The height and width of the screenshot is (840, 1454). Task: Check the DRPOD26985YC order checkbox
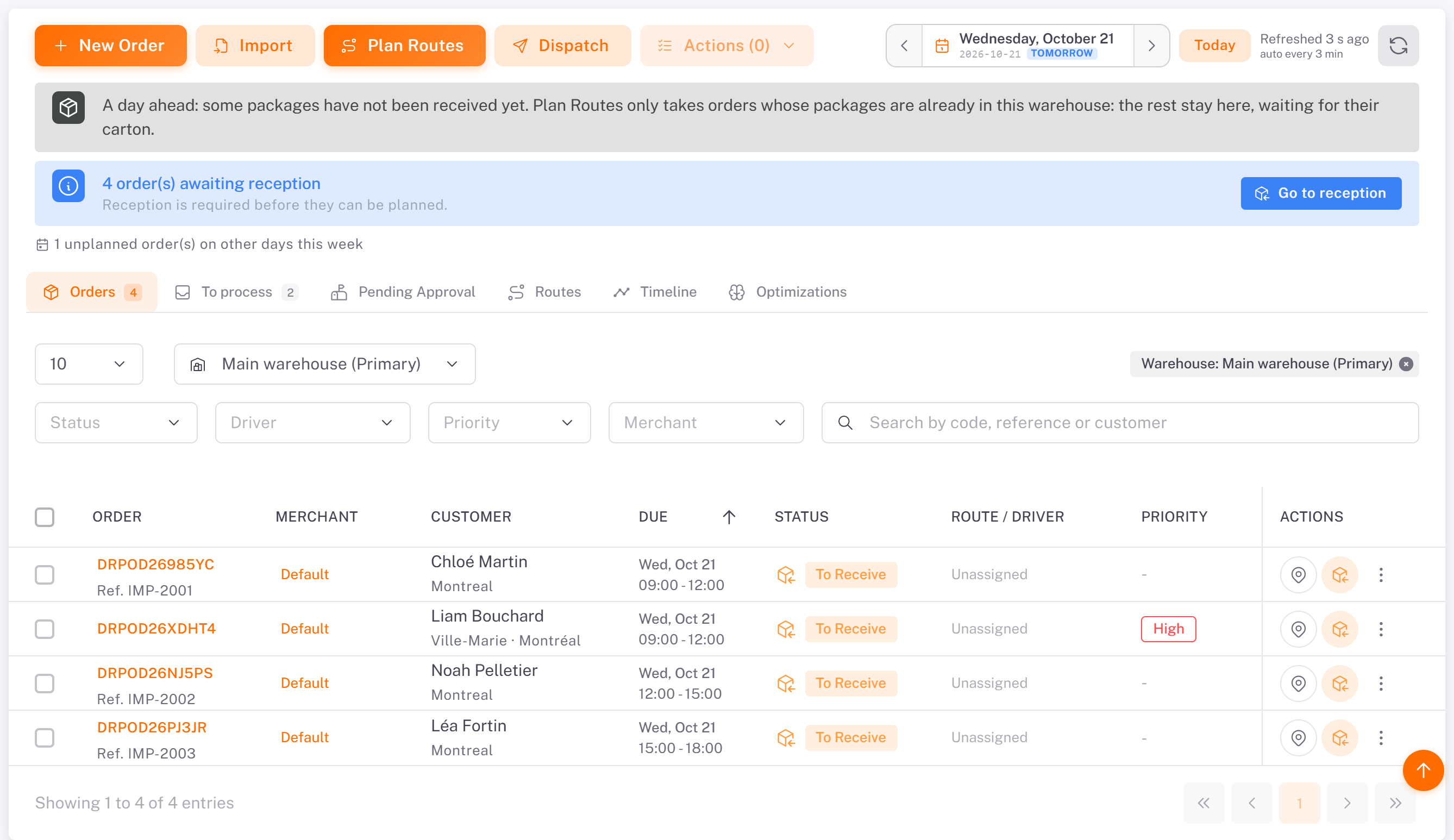45,575
